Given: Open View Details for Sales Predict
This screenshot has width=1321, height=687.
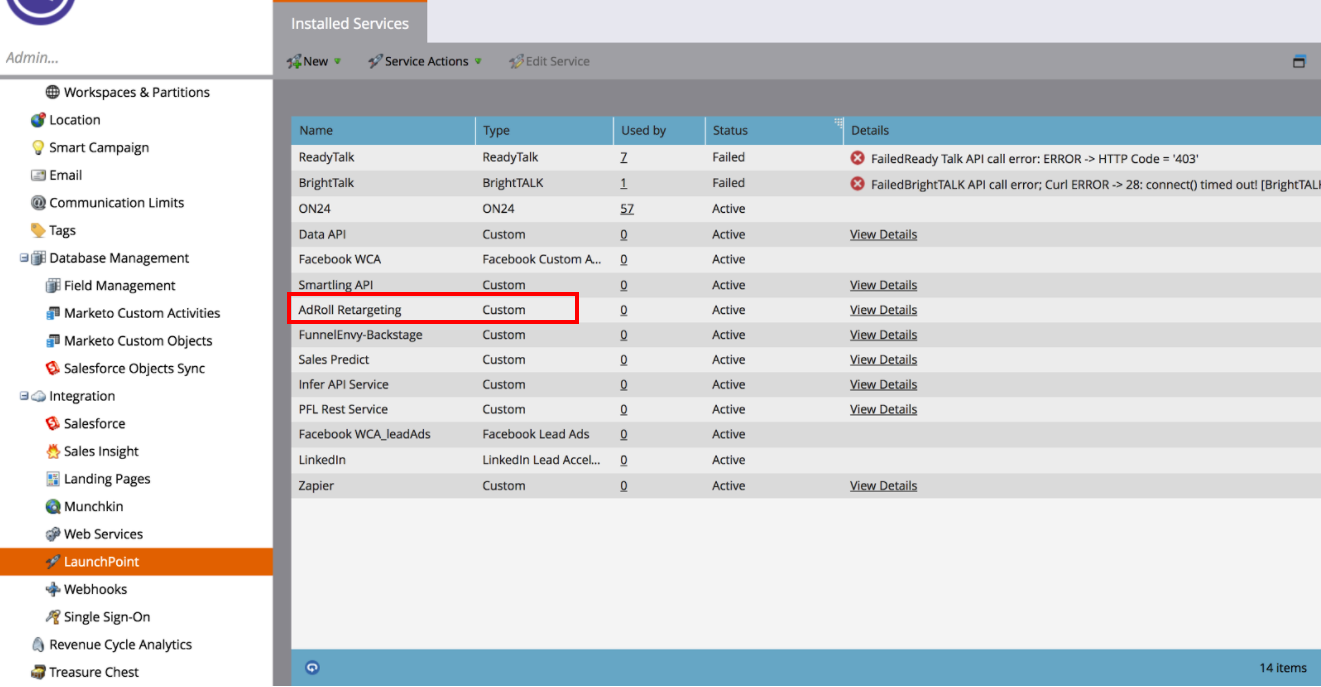Looking at the screenshot, I should point(883,360).
